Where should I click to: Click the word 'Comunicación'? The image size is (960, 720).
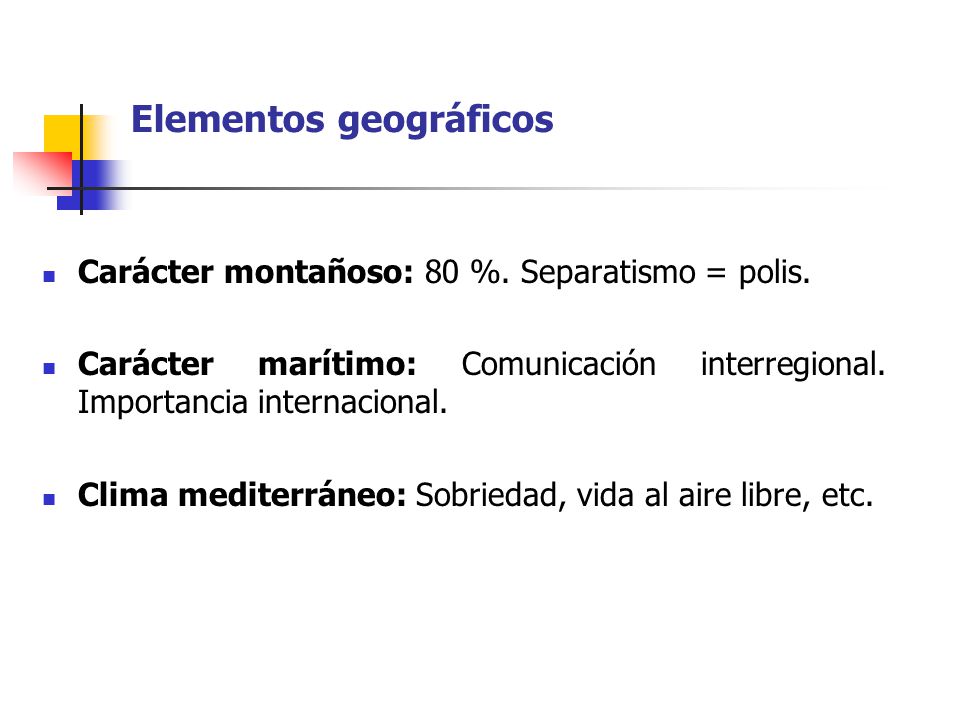pos(558,364)
